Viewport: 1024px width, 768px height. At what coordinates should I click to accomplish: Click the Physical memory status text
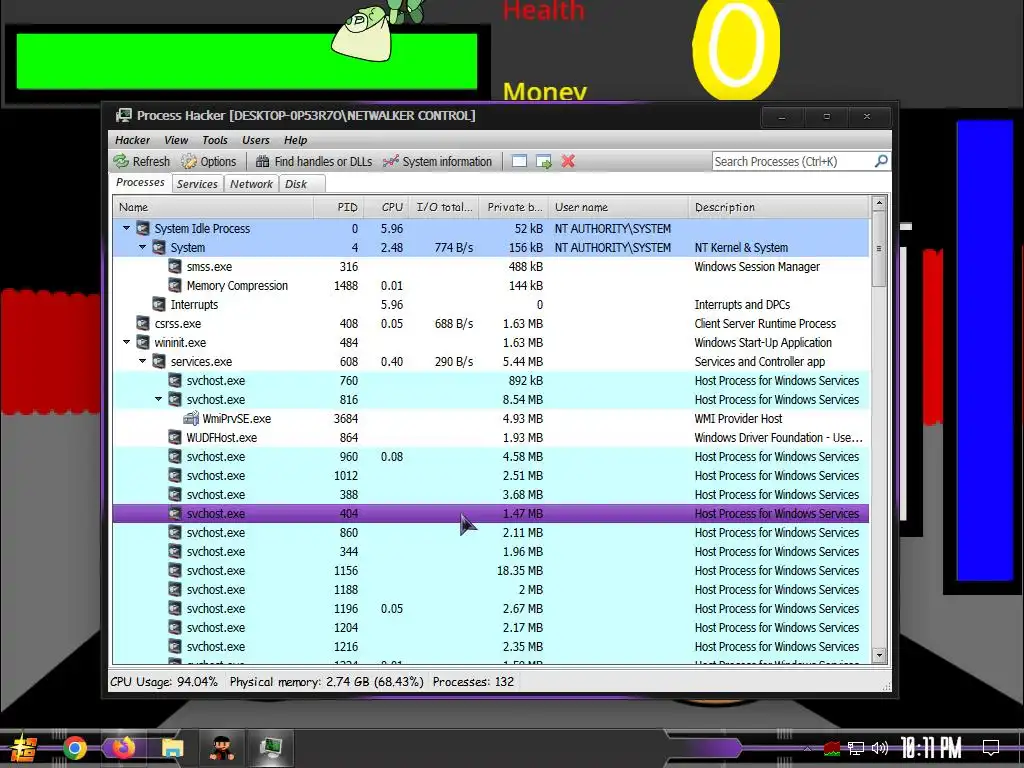pyautogui.click(x=327, y=682)
